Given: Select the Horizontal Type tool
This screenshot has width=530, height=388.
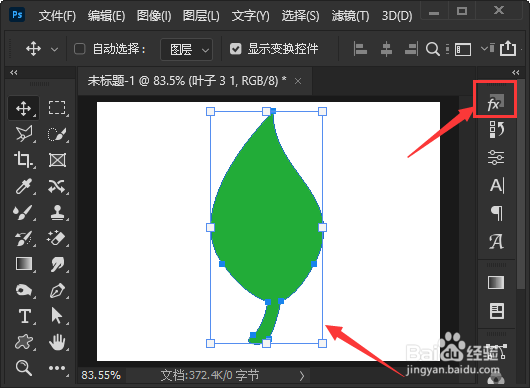Looking at the screenshot, I should (x=25, y=316).
